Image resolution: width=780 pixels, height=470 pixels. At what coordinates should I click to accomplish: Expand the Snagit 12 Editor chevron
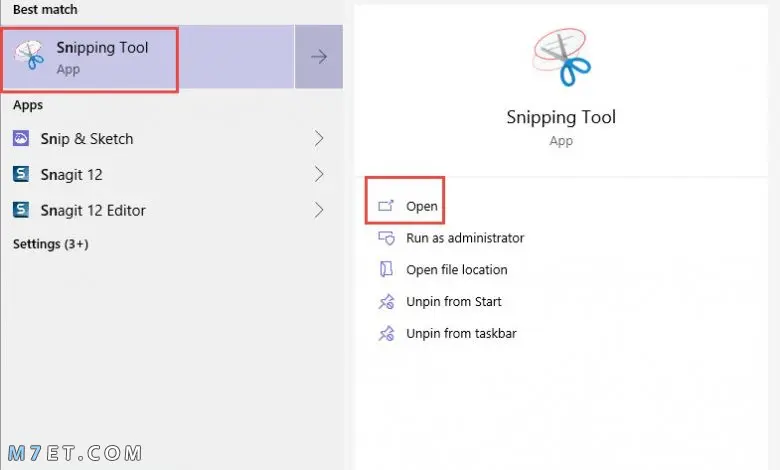tap(319, 210)
